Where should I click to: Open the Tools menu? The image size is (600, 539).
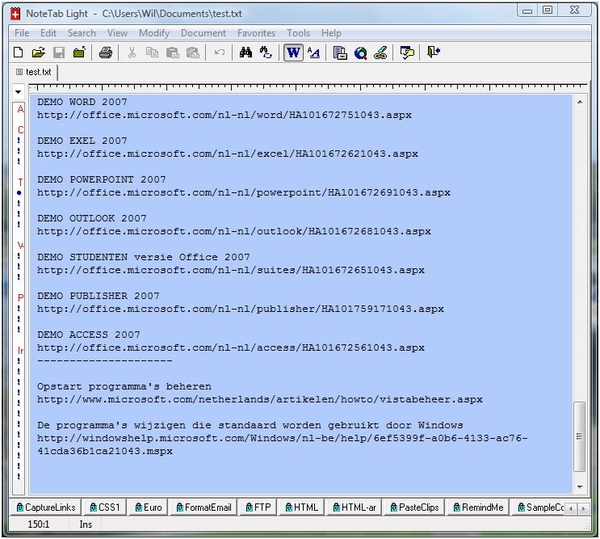point(298,33)
